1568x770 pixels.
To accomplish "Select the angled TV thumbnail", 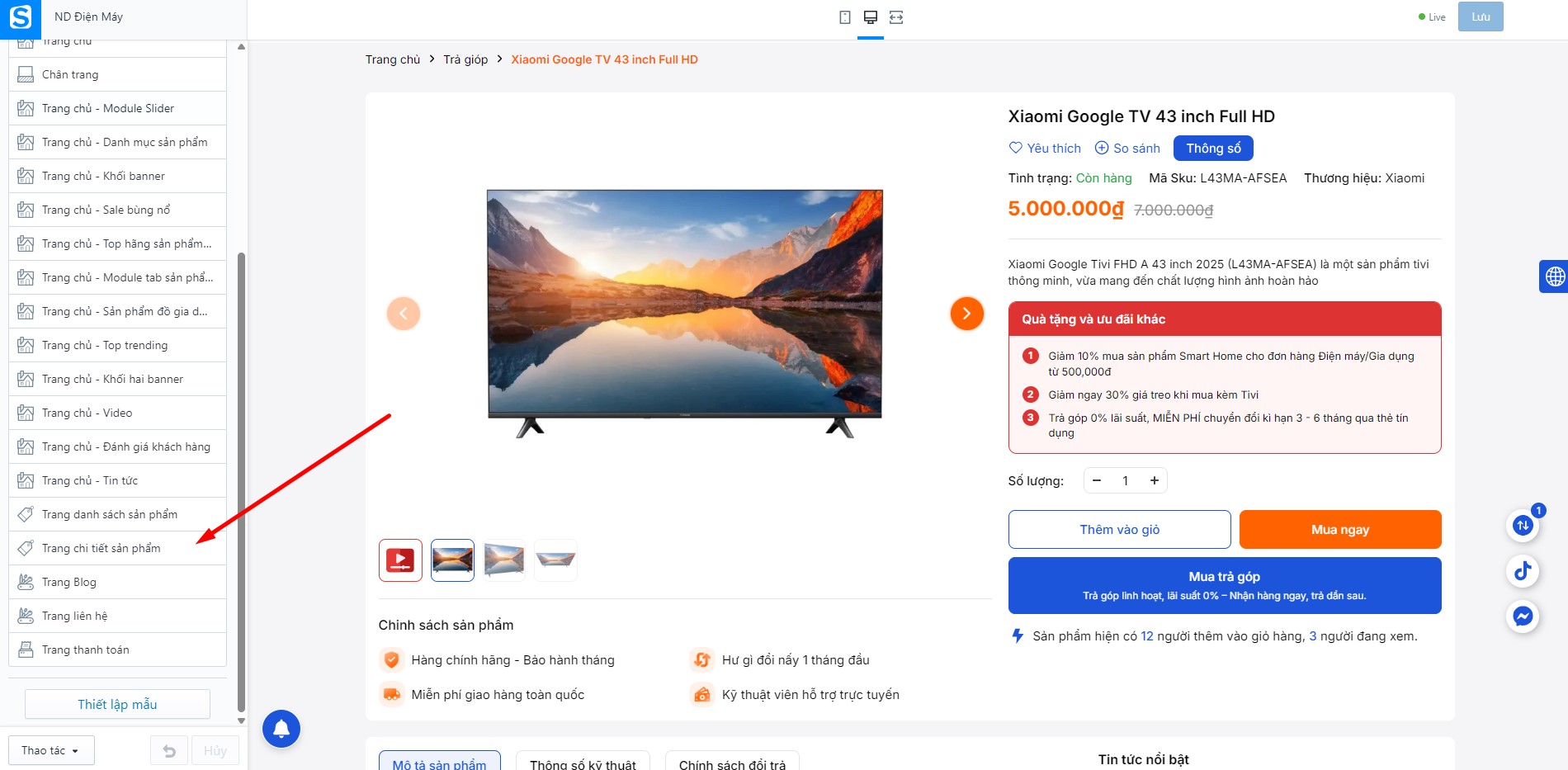I will pyautogui.click(x=504, y=560).
